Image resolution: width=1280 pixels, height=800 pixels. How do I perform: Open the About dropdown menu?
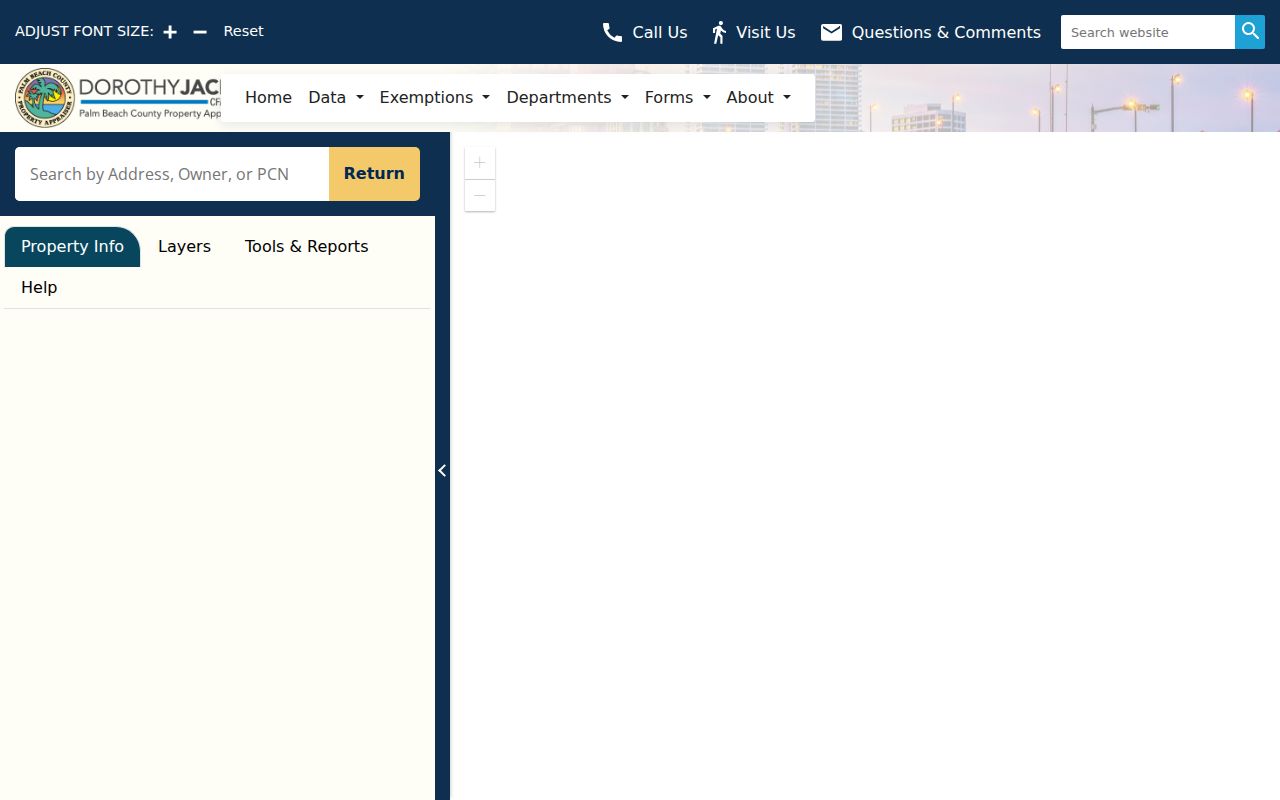(759, 97)
